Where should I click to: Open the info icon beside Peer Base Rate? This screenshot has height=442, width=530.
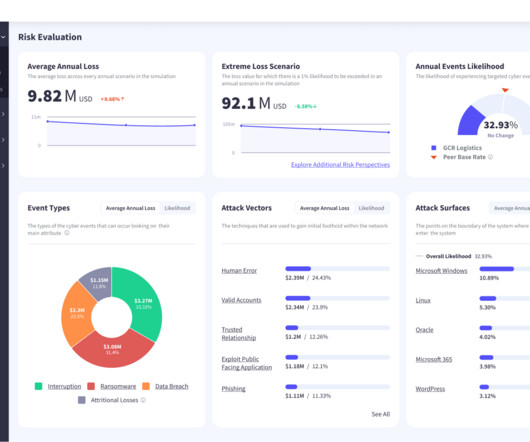coord(490,157)
